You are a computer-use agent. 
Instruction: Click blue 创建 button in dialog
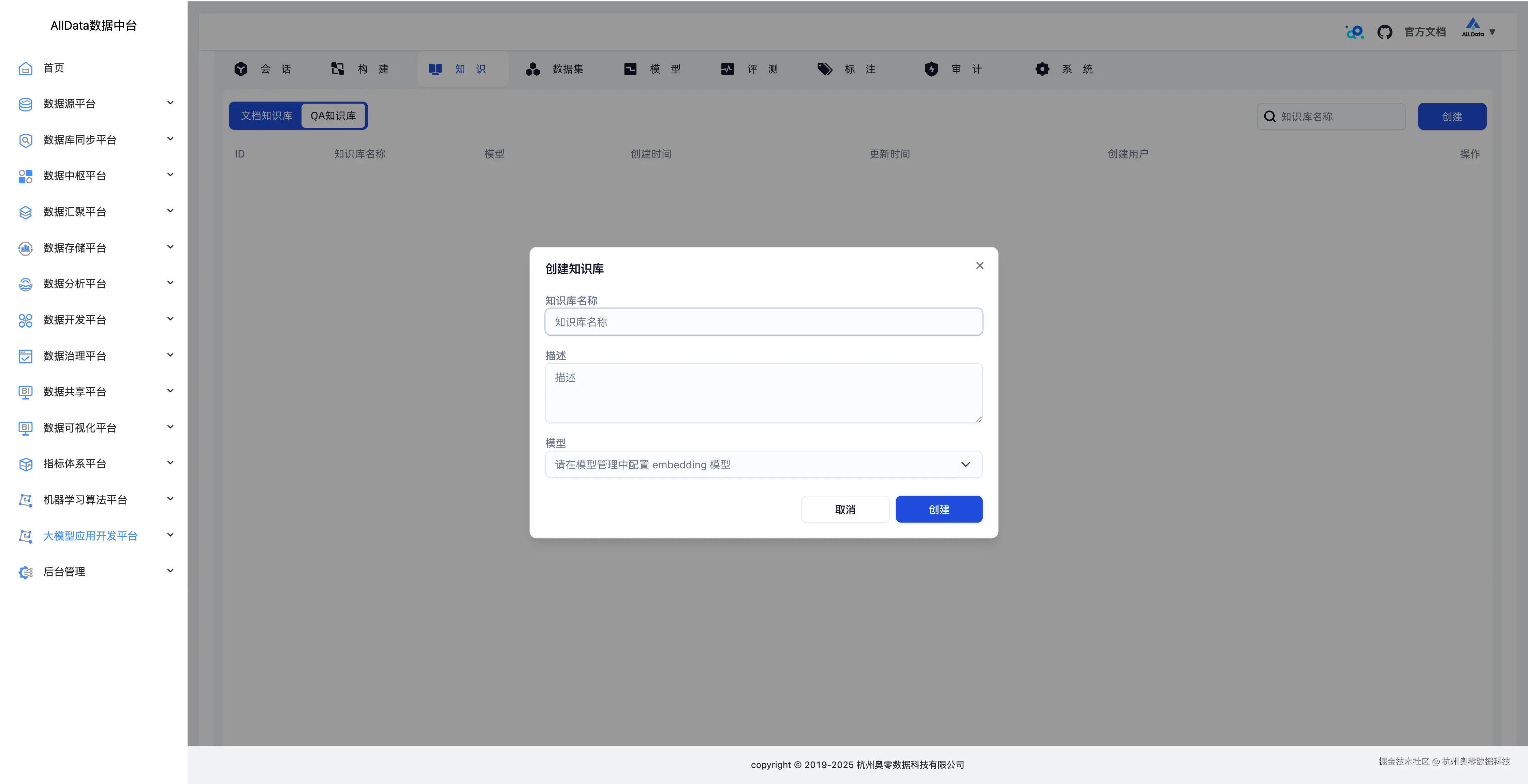pos(938,509)
